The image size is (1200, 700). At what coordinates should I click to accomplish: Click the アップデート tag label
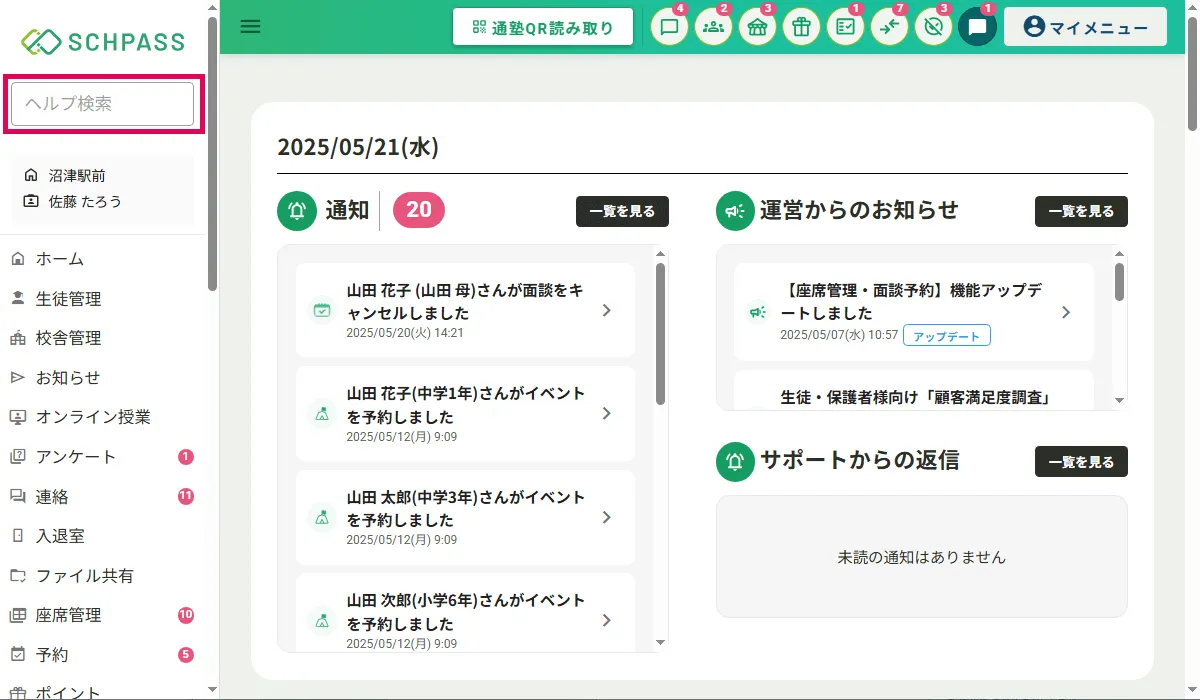point(947,335)
